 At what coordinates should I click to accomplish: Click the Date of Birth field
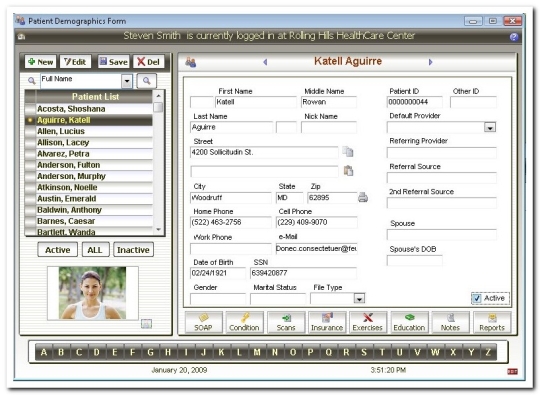point(218,273)
